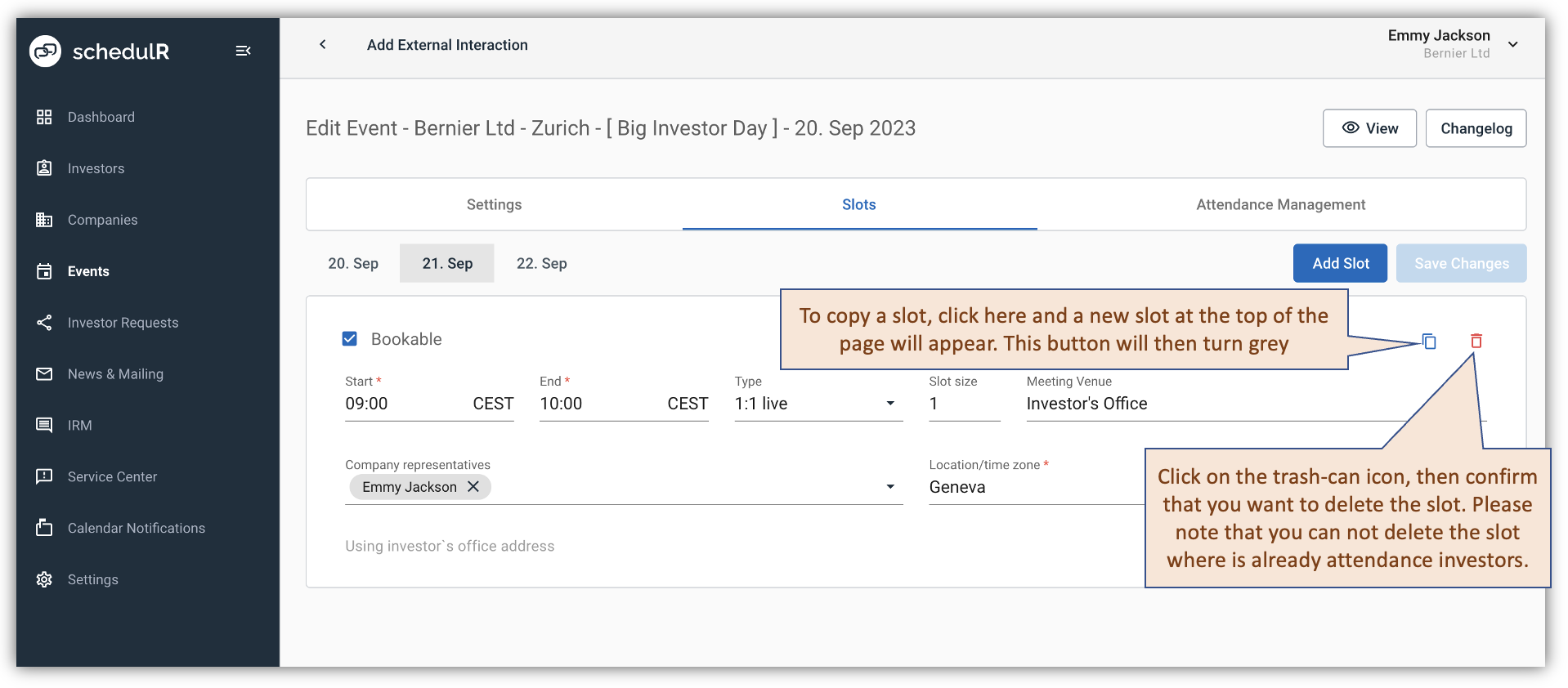1568x688 pixels.
Task: Click the Investor Requests share icon
Action: 44,323
